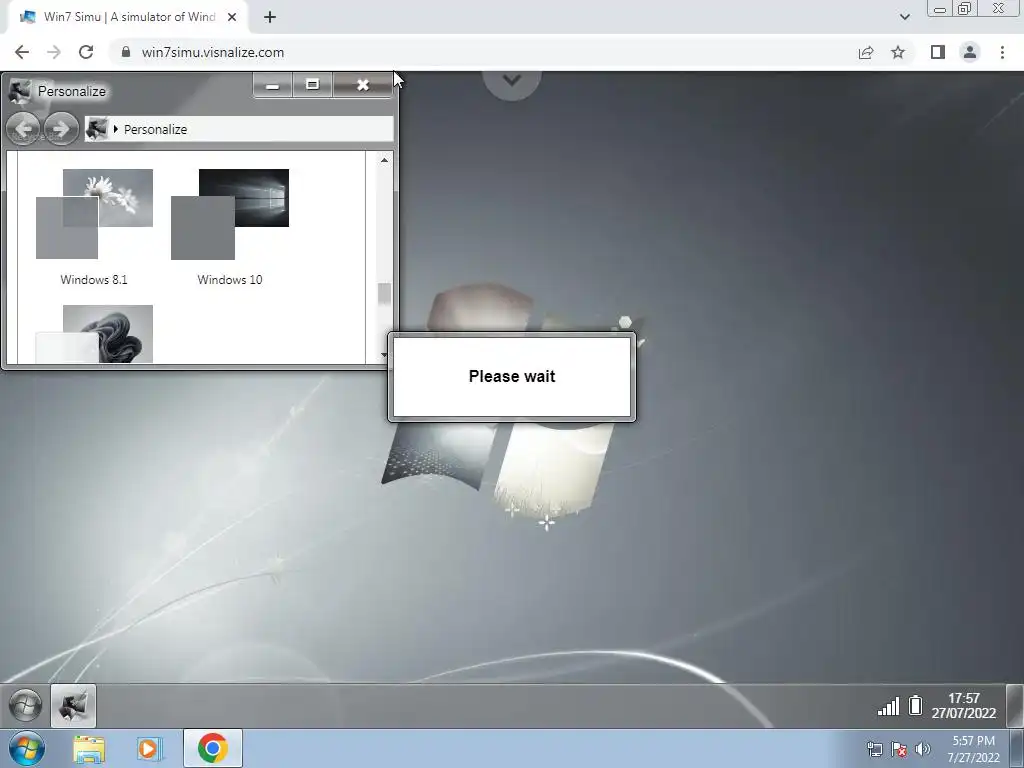
Task: Click the Please wait dialog
Action: pos(512,377)
